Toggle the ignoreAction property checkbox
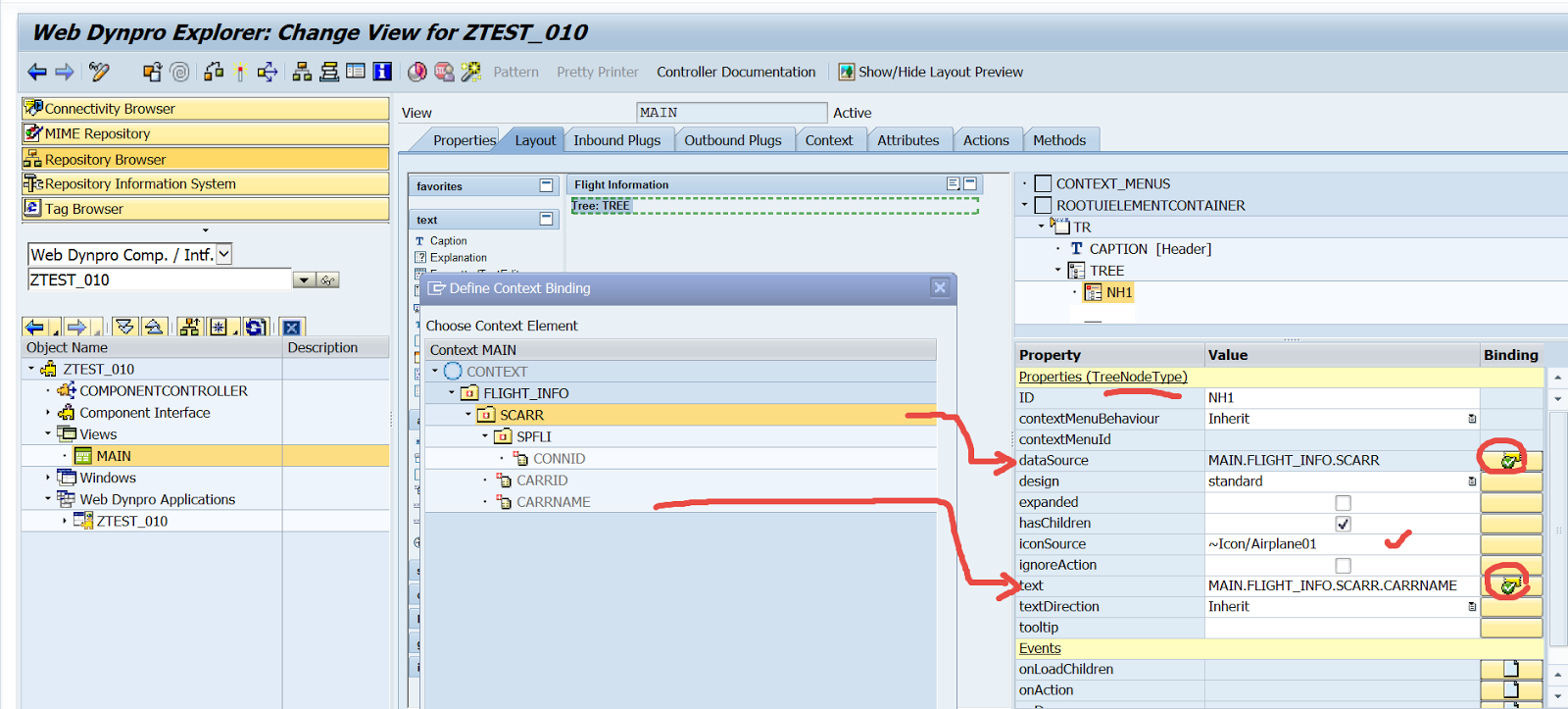1568x709 pixels. pos(1343,565)
